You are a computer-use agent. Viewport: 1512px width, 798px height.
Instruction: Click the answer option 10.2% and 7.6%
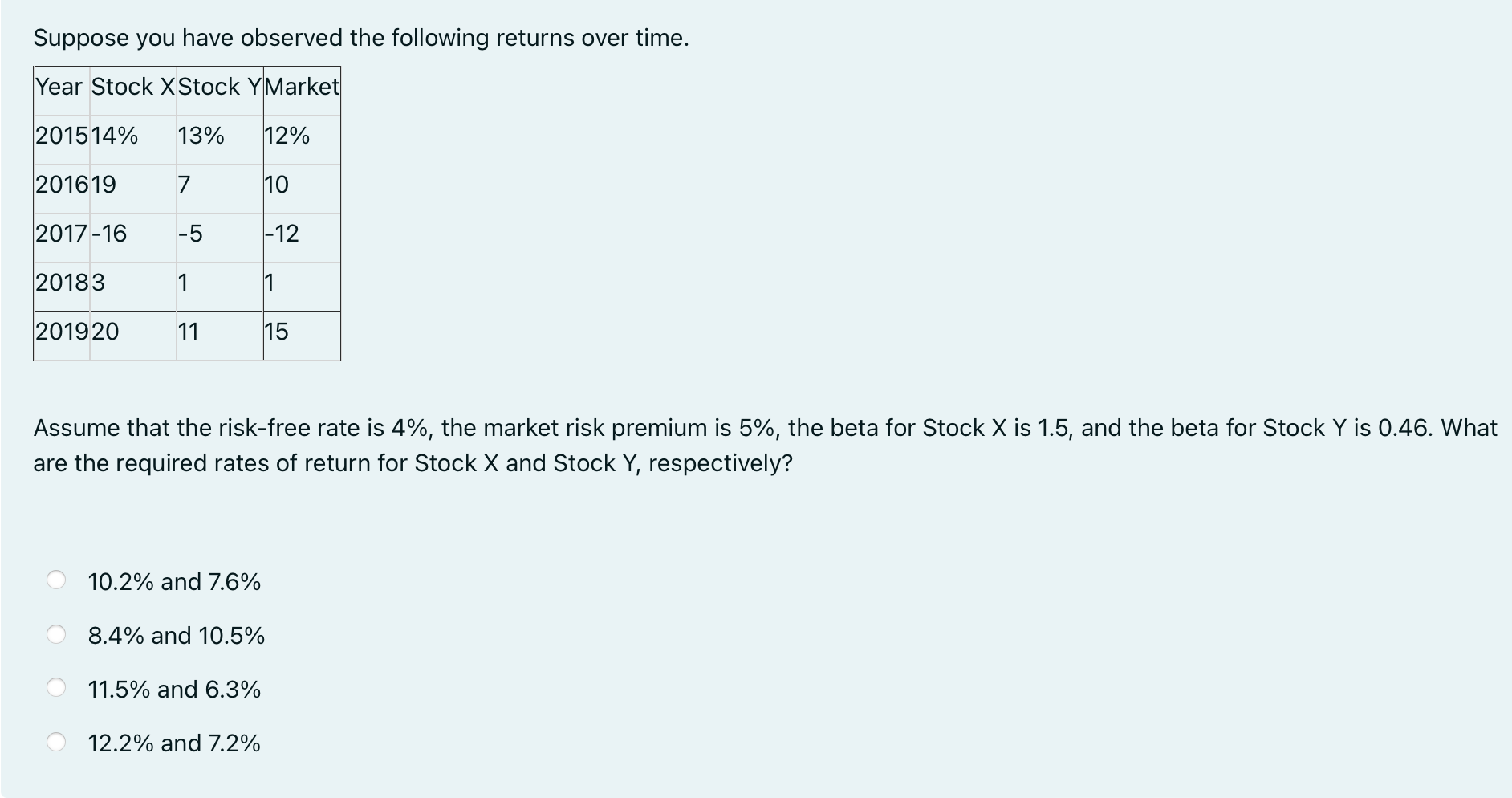coord(173,582)
